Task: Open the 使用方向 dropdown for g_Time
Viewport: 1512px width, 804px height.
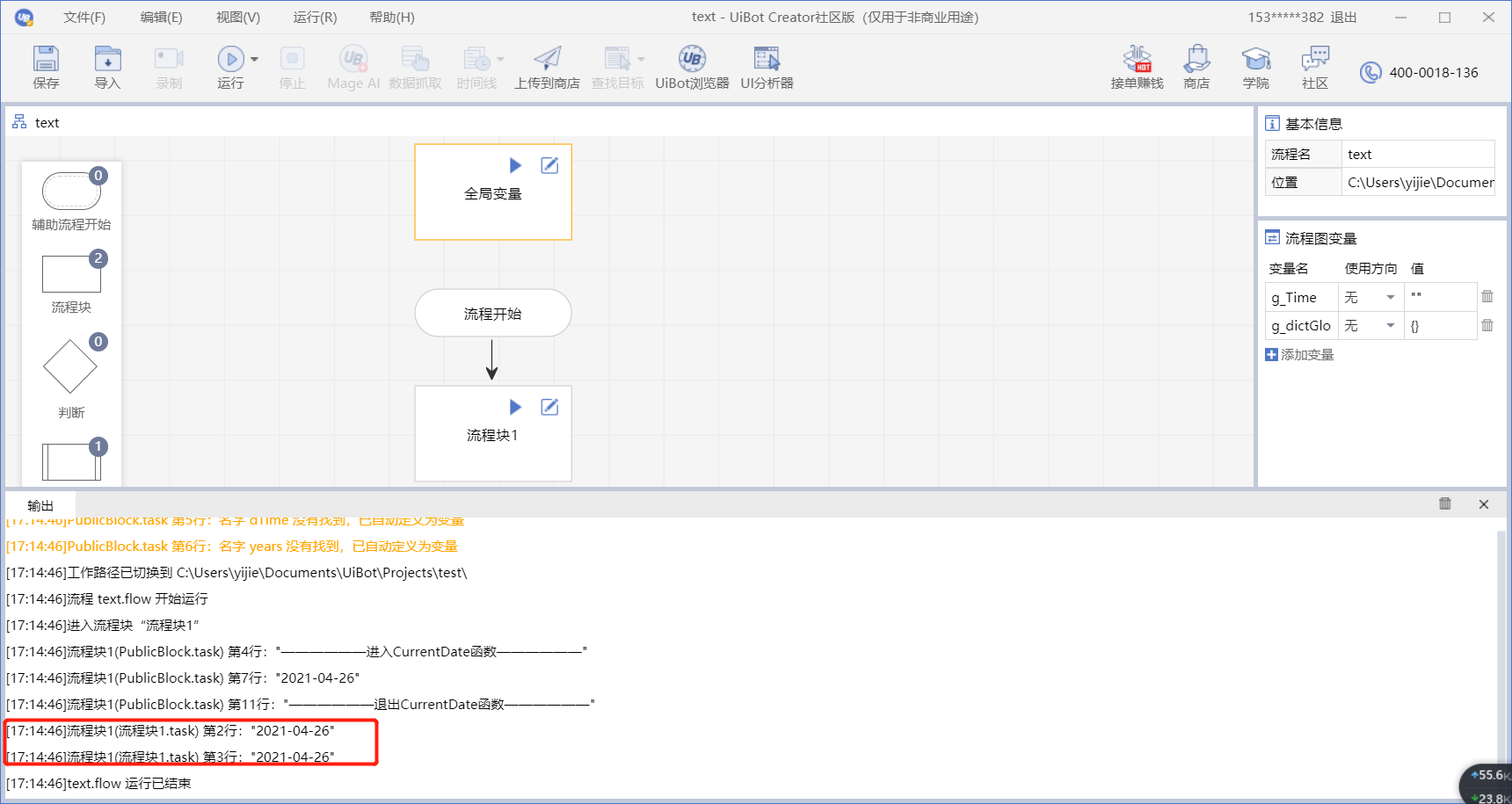Action: point(1392,297)
